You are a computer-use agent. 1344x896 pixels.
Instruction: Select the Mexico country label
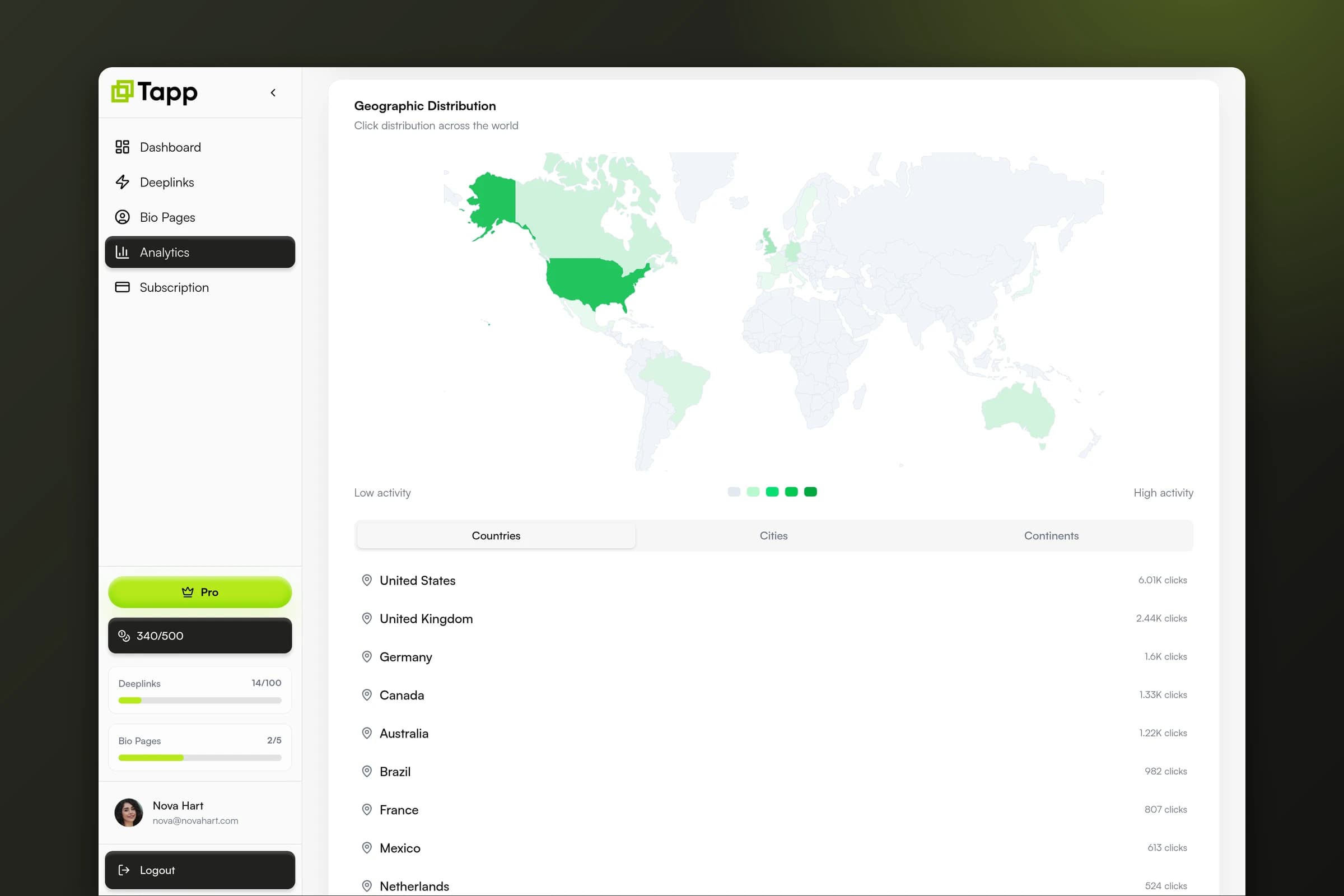point(400,848)
